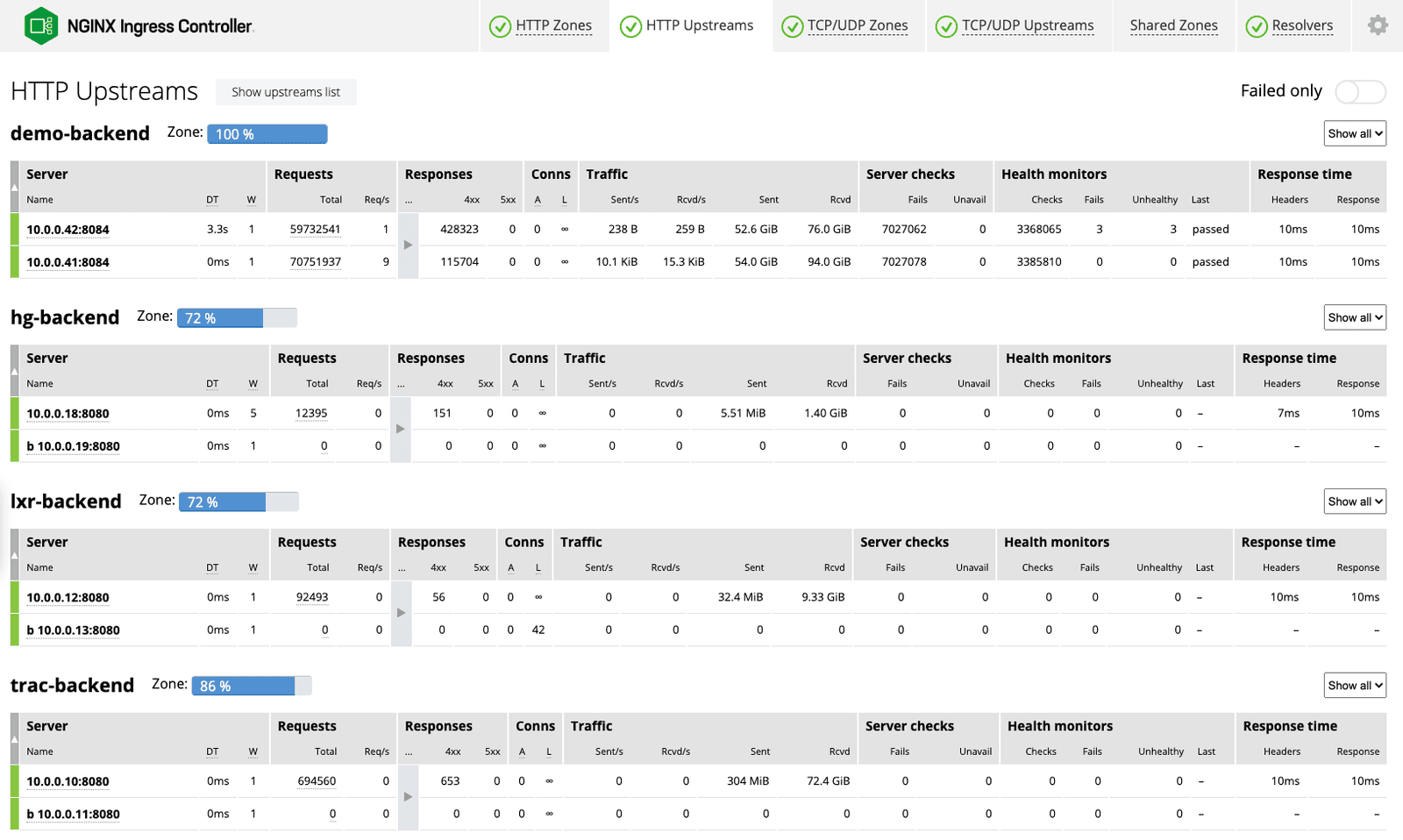Click the Show upstreams list button

point(286,92)
